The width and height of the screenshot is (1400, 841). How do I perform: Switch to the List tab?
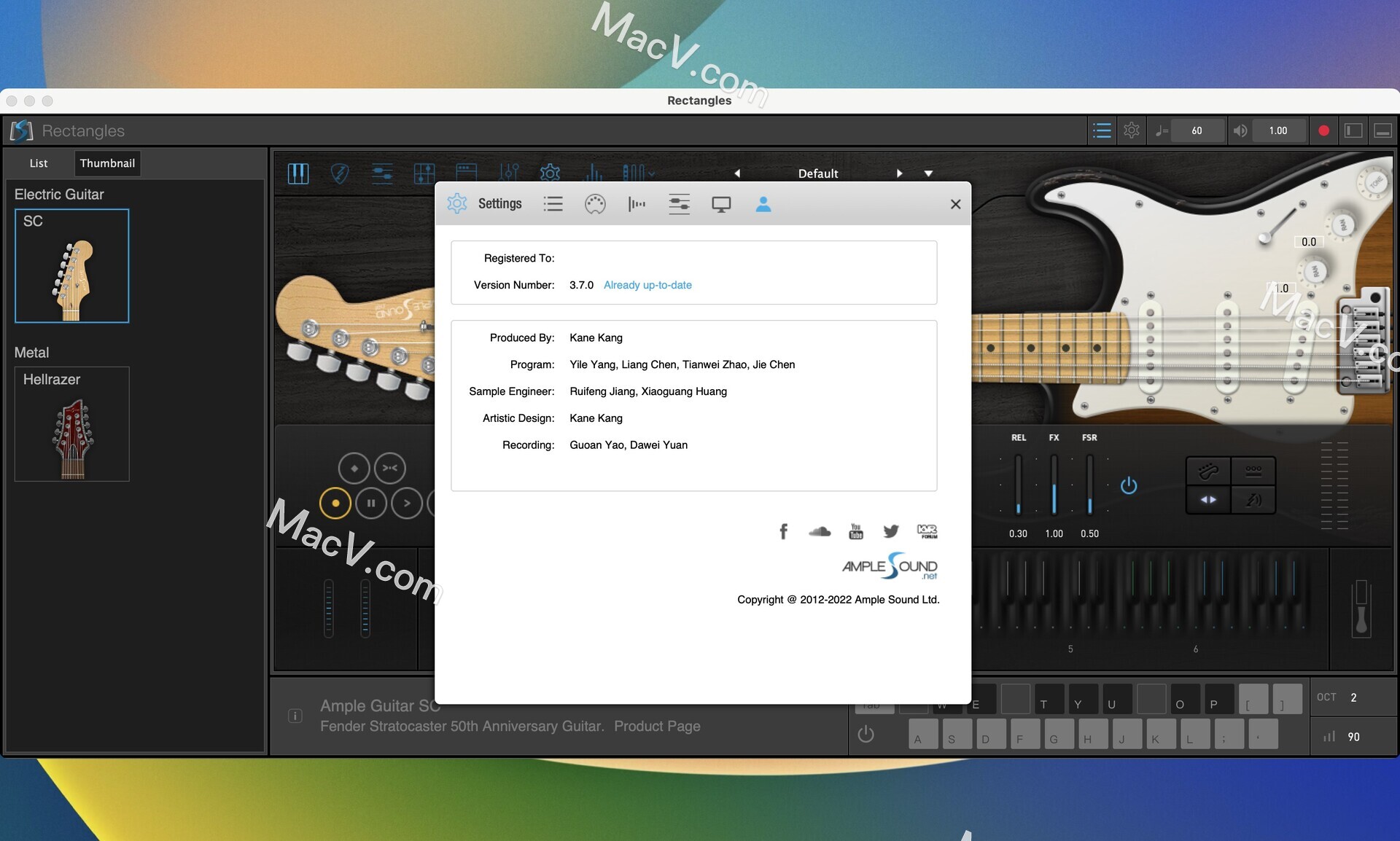[x=39, y=163]
